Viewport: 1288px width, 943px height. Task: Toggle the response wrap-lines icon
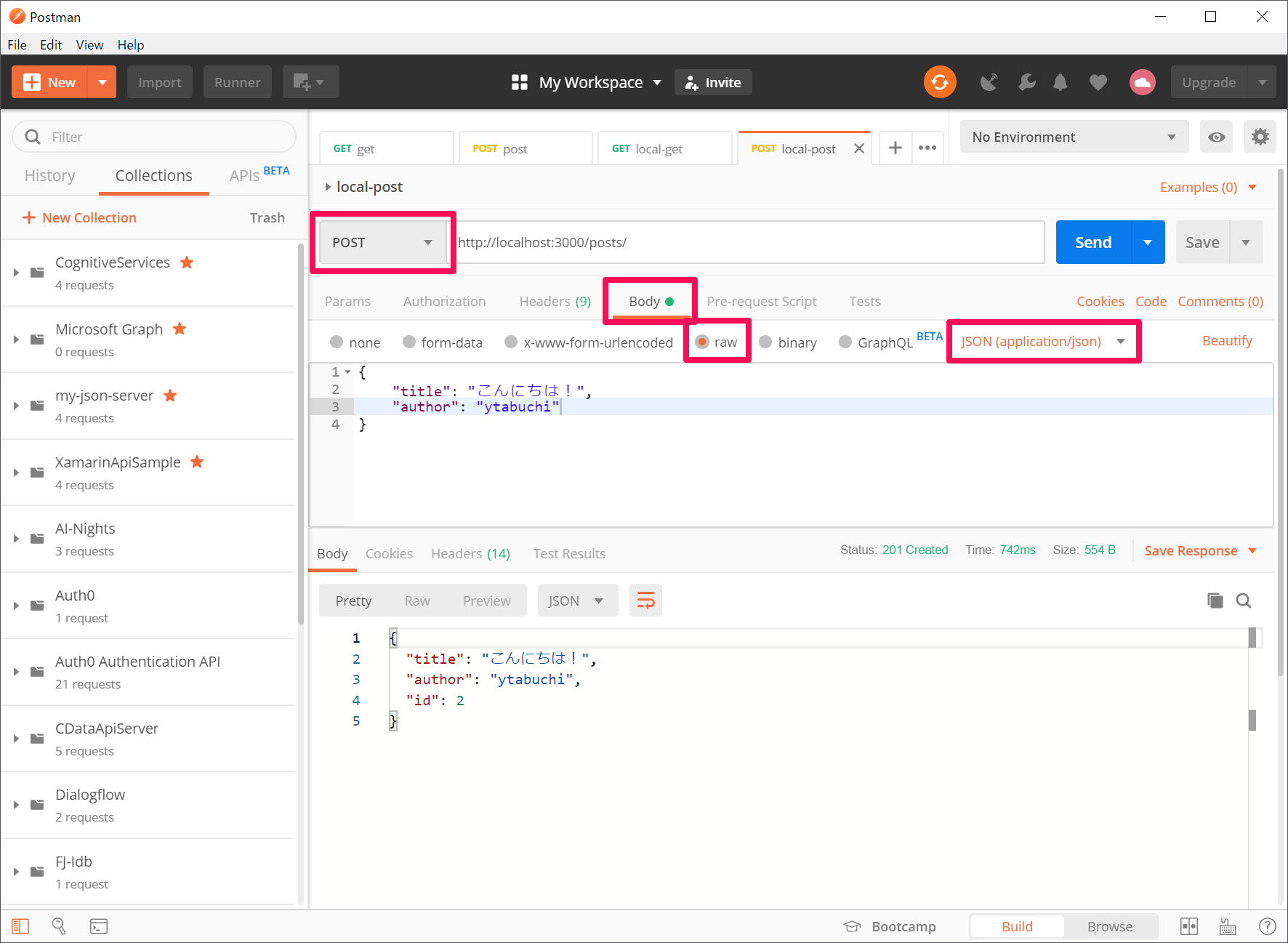pyautogui.click(x=645, y=601)
